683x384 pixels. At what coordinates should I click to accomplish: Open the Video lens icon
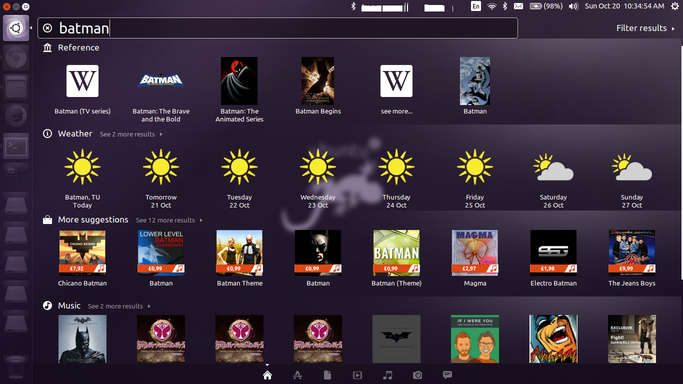coord(357,375)
